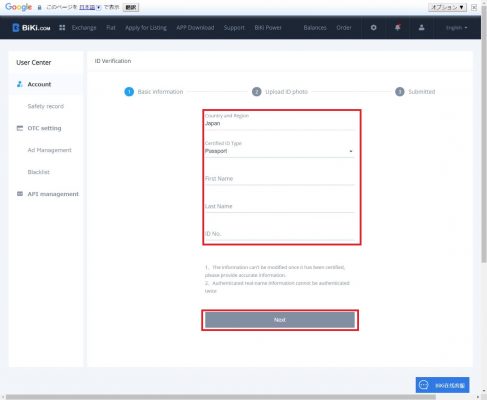The image size is (487, 400).
Task: Select Account in User Center sidebar
Action: (39, 84)
